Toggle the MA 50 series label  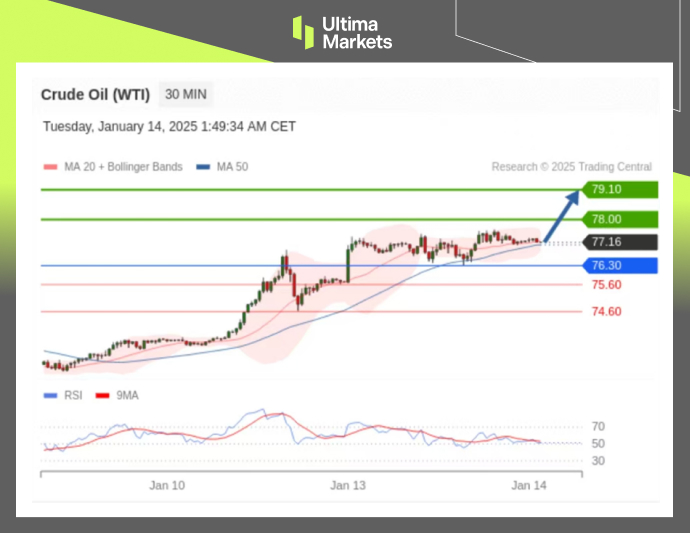[232, 167]
